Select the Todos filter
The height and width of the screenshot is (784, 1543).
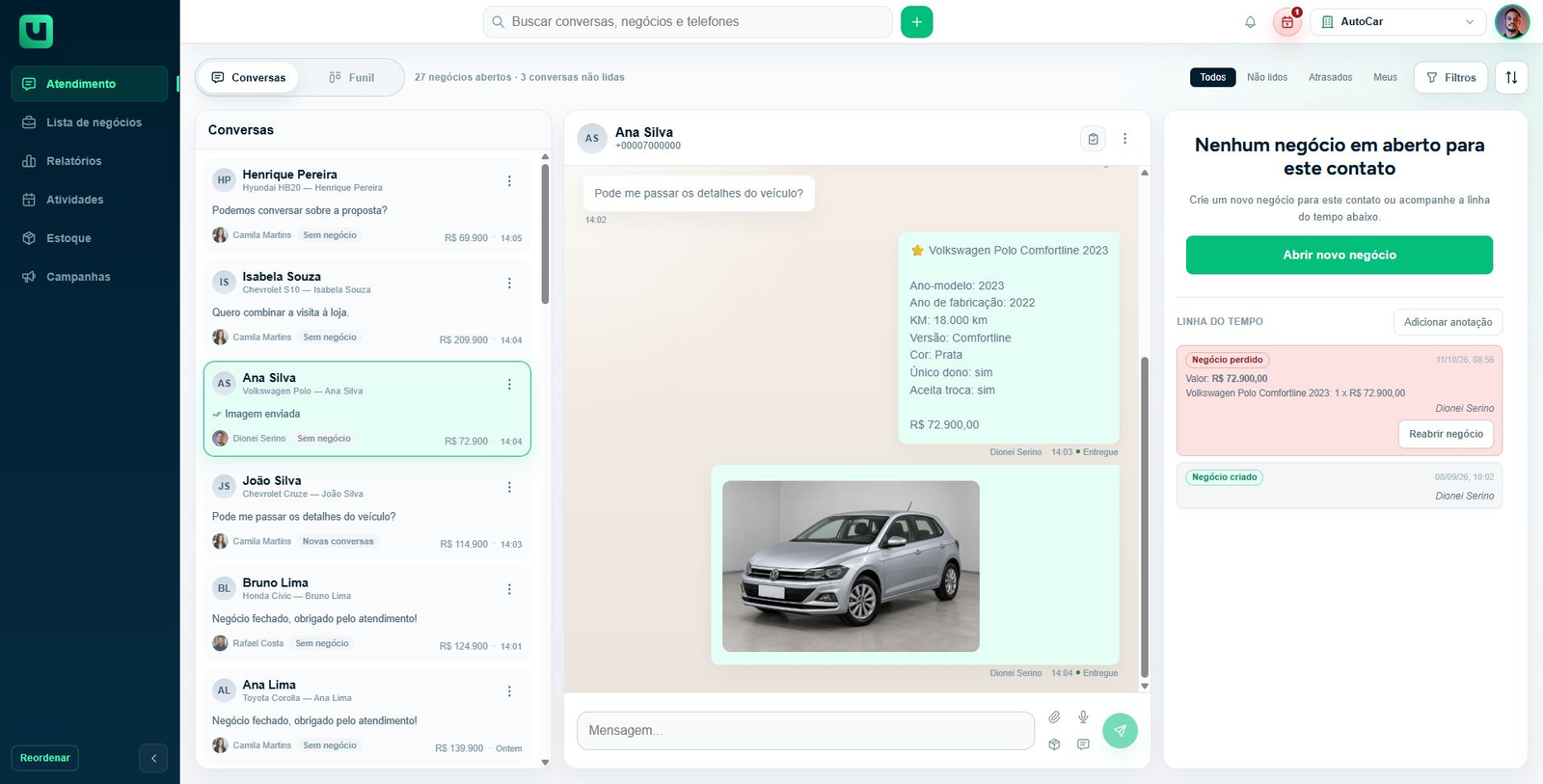tap(1212, 77)
